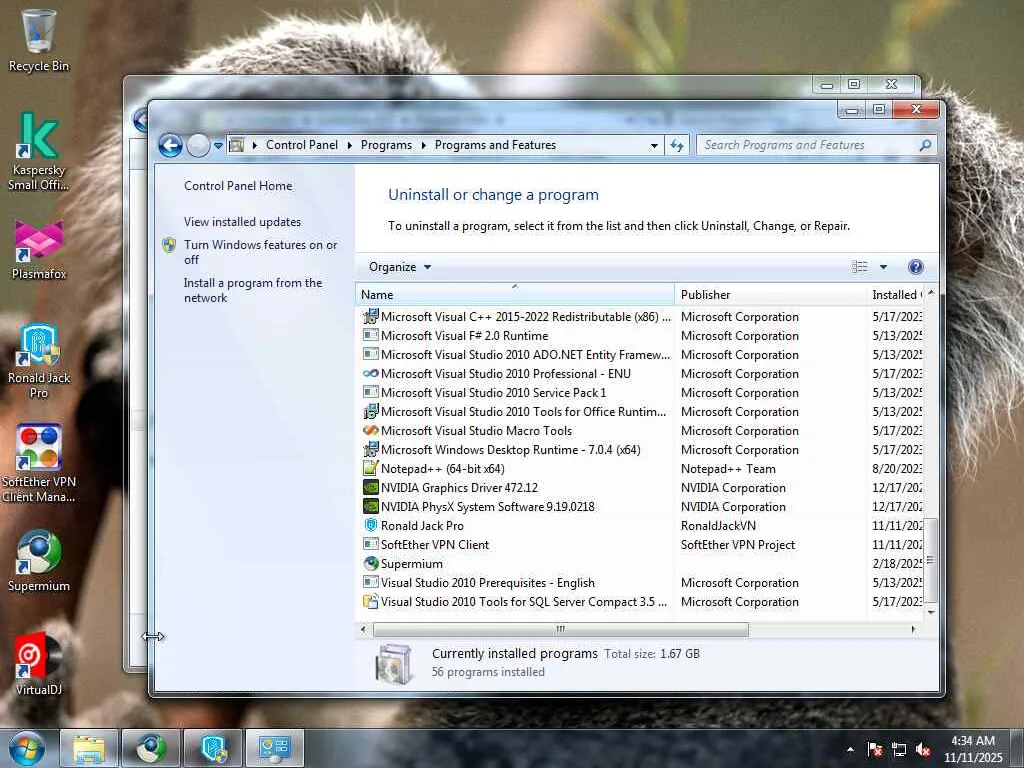
Task: Open VirtualDJ desktop shortcut
Action: point(39,664)
